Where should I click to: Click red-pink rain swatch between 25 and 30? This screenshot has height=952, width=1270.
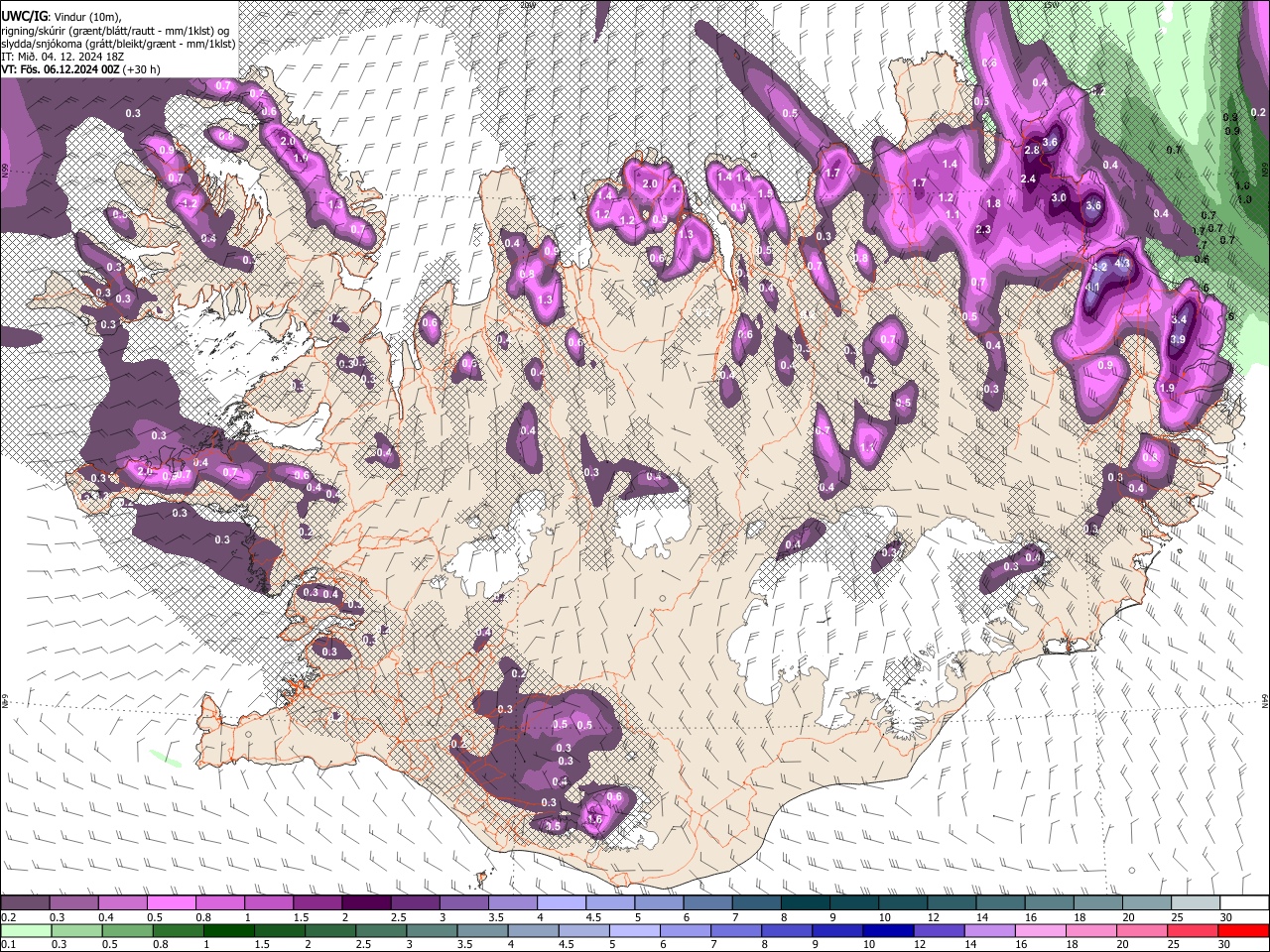tap(1195, 931)
